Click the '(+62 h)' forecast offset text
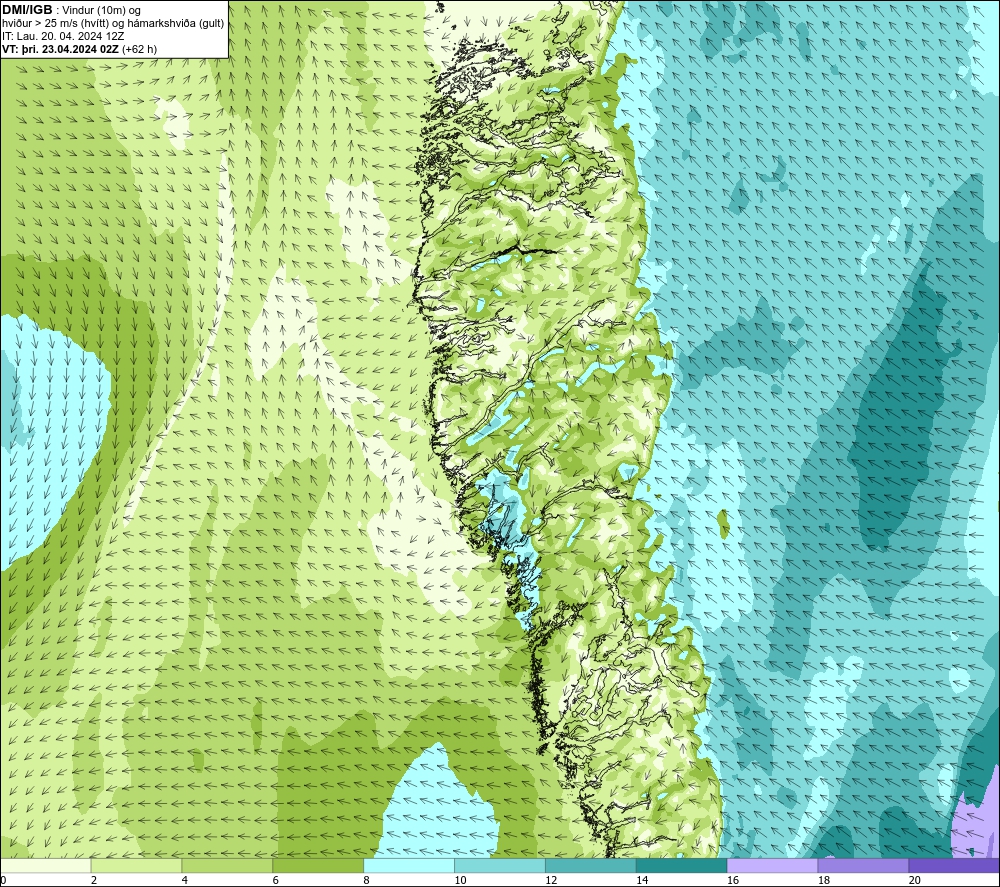 (x=139, y=49)
